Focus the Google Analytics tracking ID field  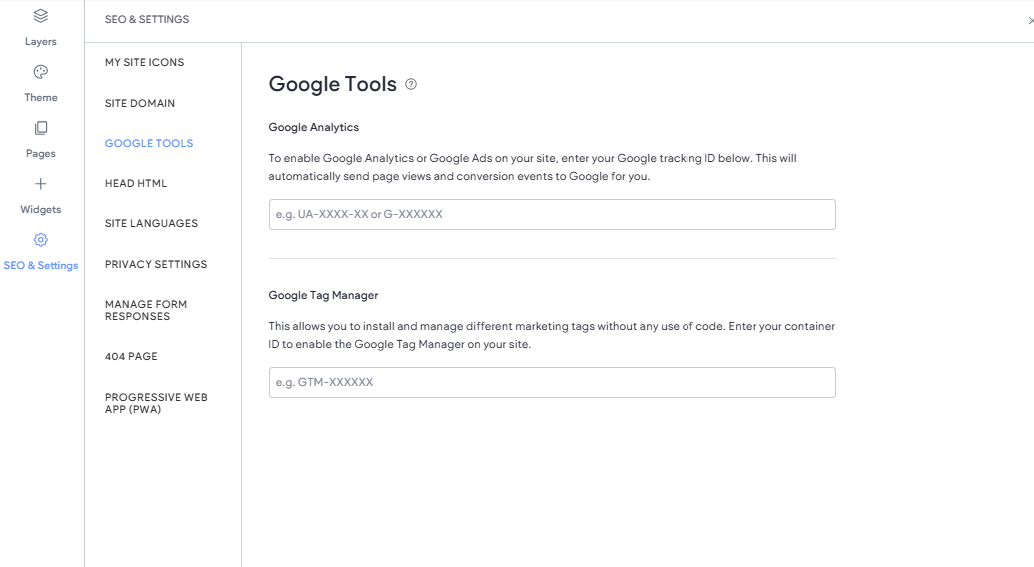(x=552, y=214)
